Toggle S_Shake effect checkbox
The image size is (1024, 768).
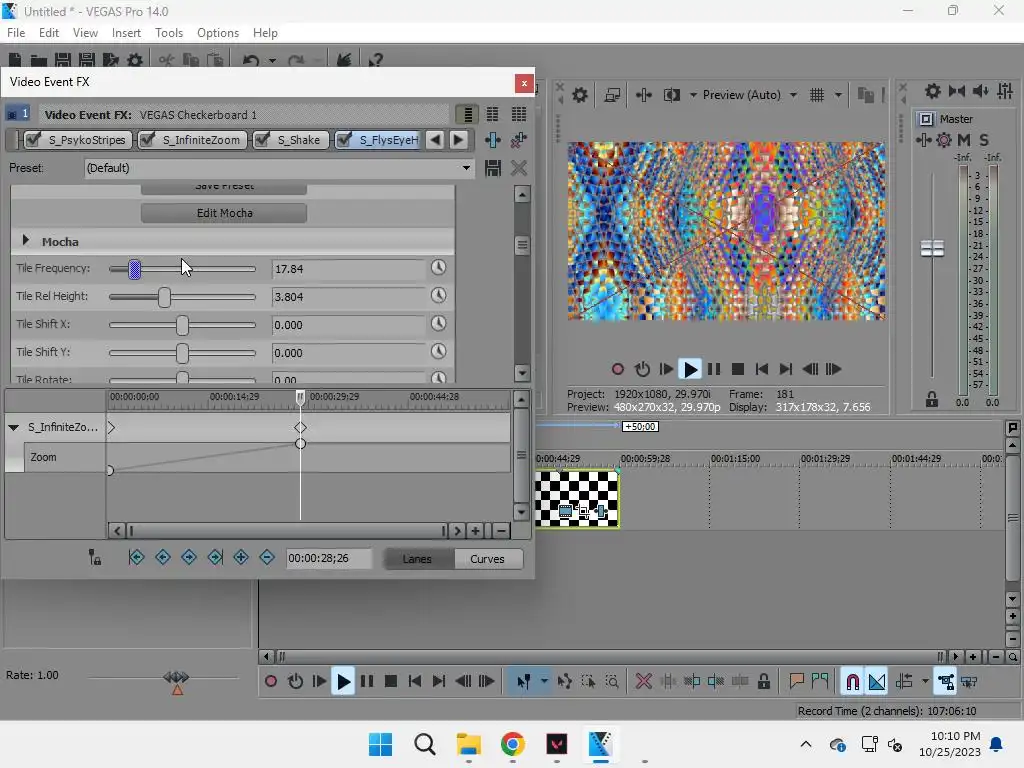[x=263, y=140]
